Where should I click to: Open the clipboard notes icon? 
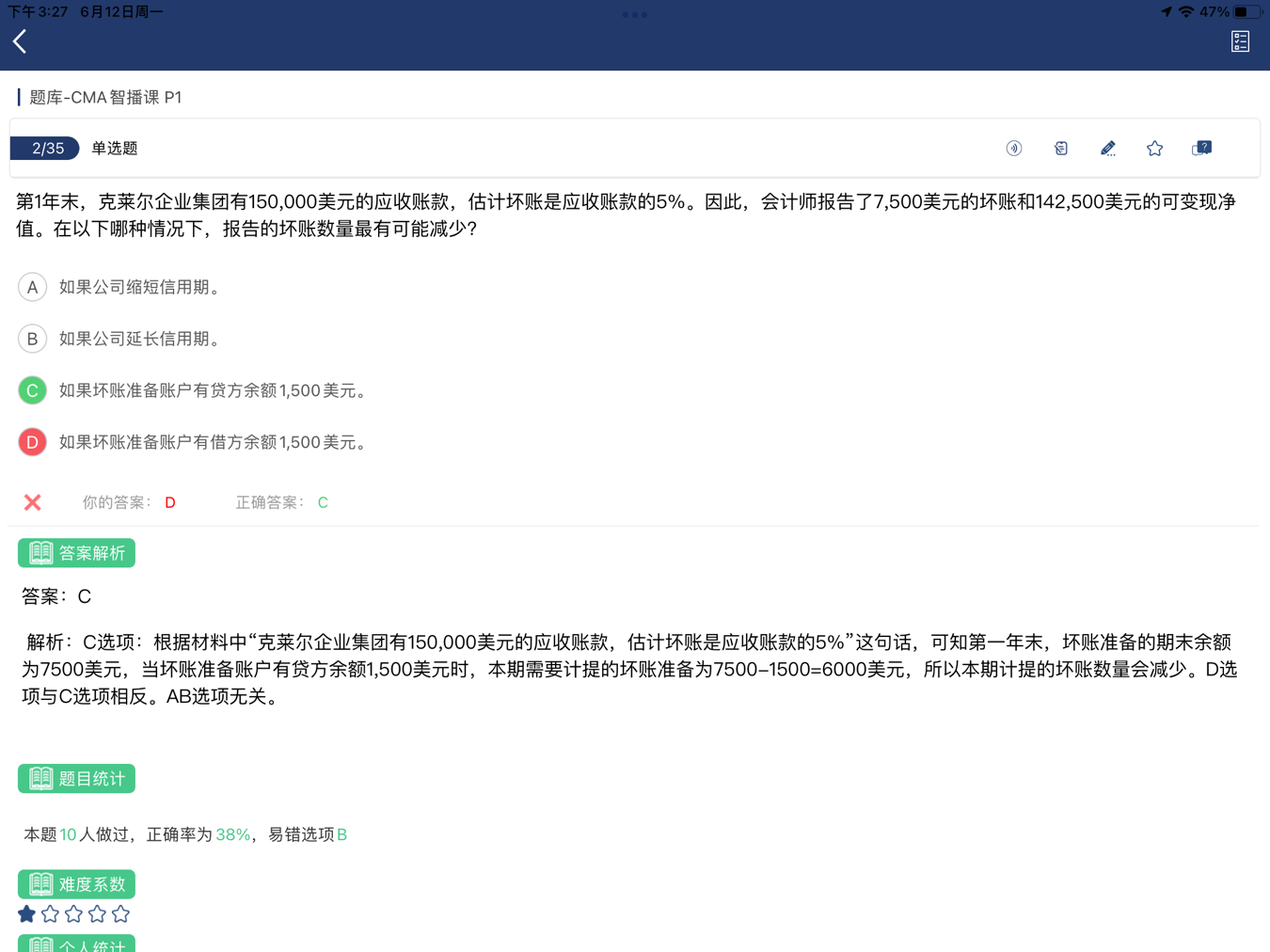[1060, 149]
